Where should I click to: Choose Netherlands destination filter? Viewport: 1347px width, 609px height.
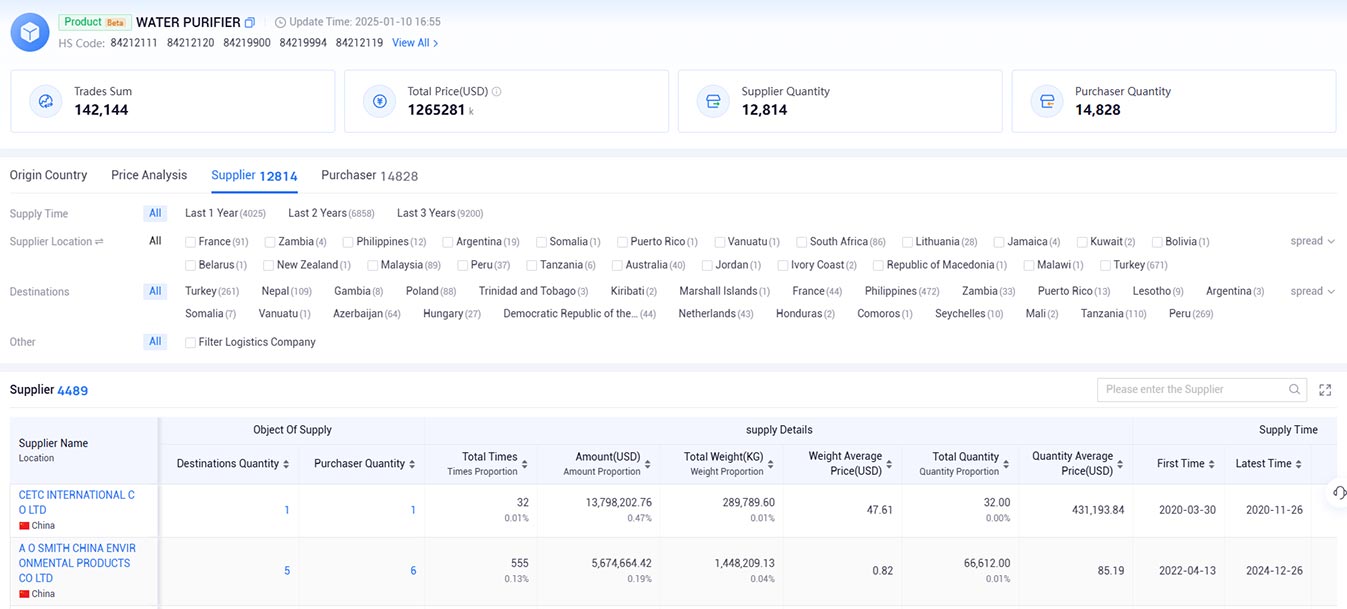(x=716, y=314)
